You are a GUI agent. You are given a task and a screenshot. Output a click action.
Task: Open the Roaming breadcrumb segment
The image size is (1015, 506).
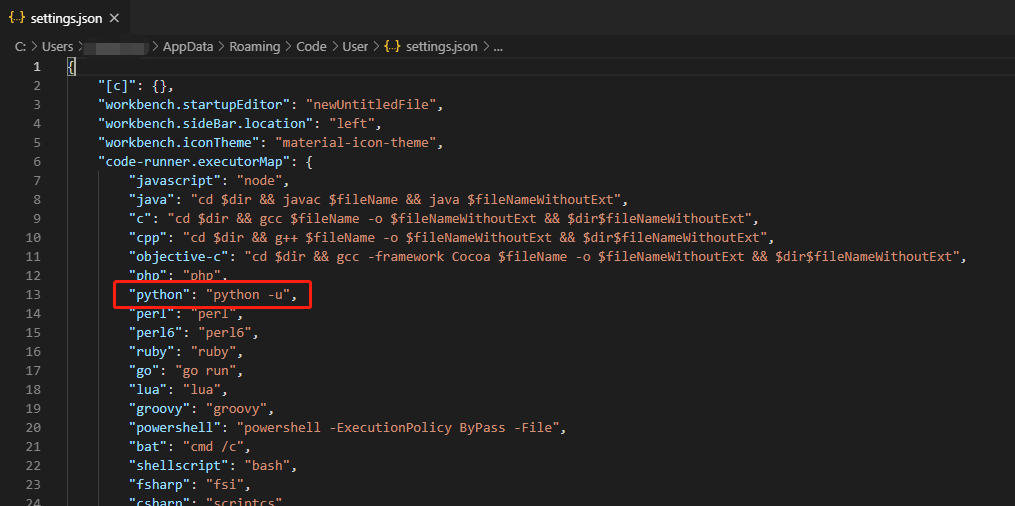coord(254,47)
